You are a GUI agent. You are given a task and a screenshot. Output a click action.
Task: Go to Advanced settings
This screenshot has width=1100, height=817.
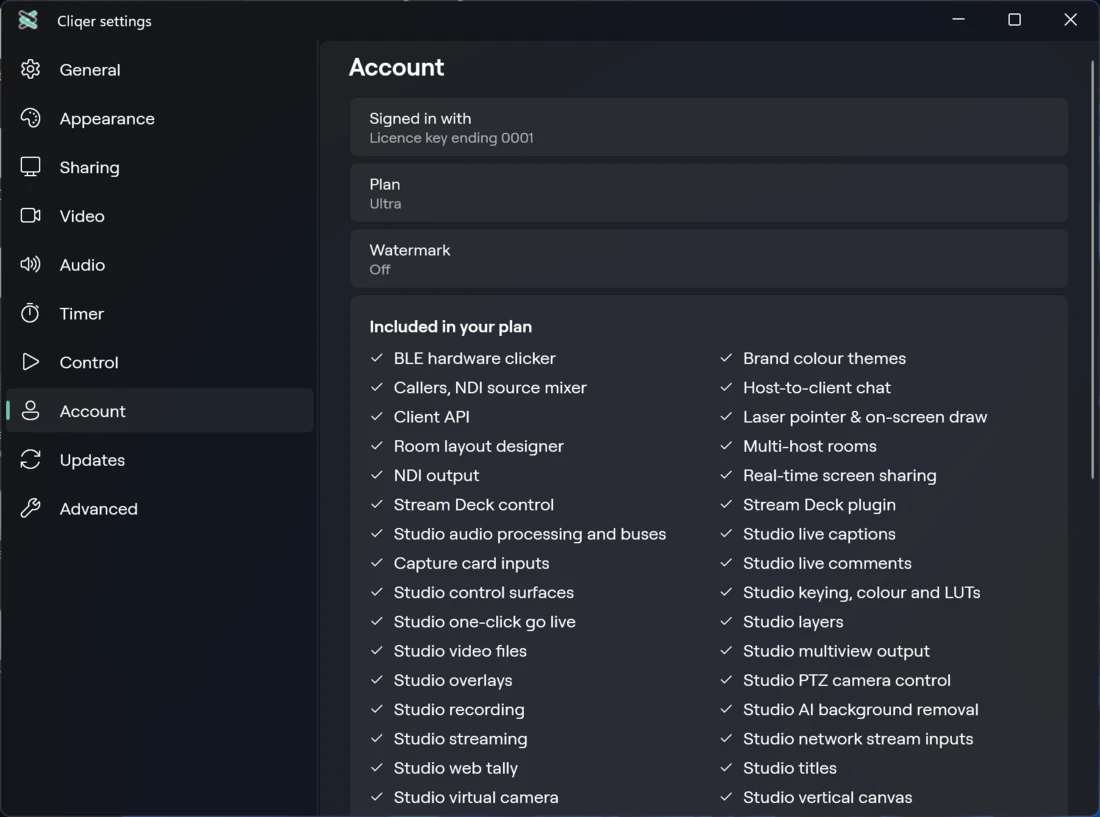159,508
